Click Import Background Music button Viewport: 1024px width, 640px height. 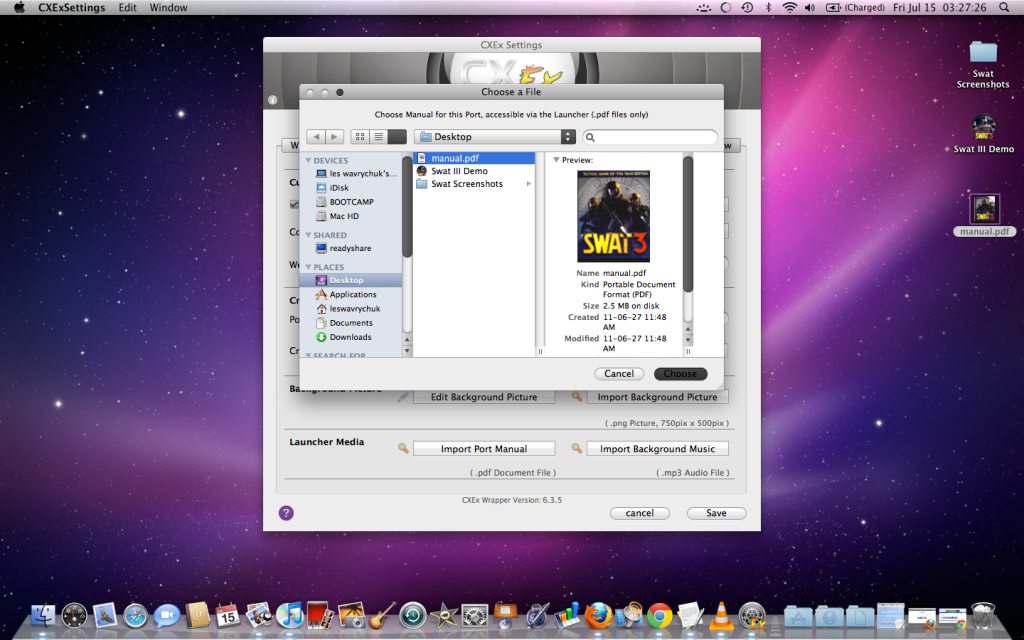tap(657, 449)
